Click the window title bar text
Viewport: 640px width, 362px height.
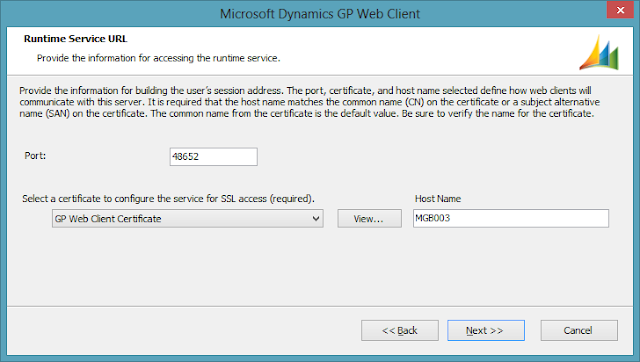[320, 14]
